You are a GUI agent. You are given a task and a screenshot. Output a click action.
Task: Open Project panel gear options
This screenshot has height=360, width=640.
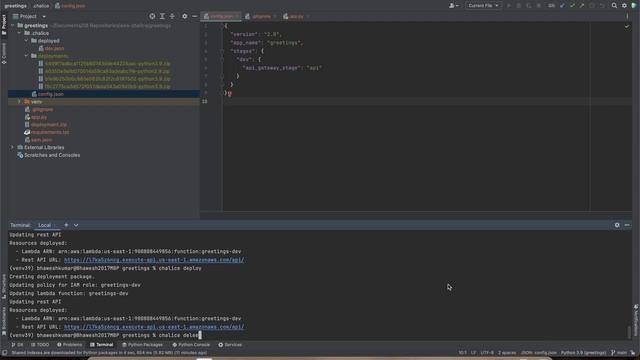(x=184, y=16)
